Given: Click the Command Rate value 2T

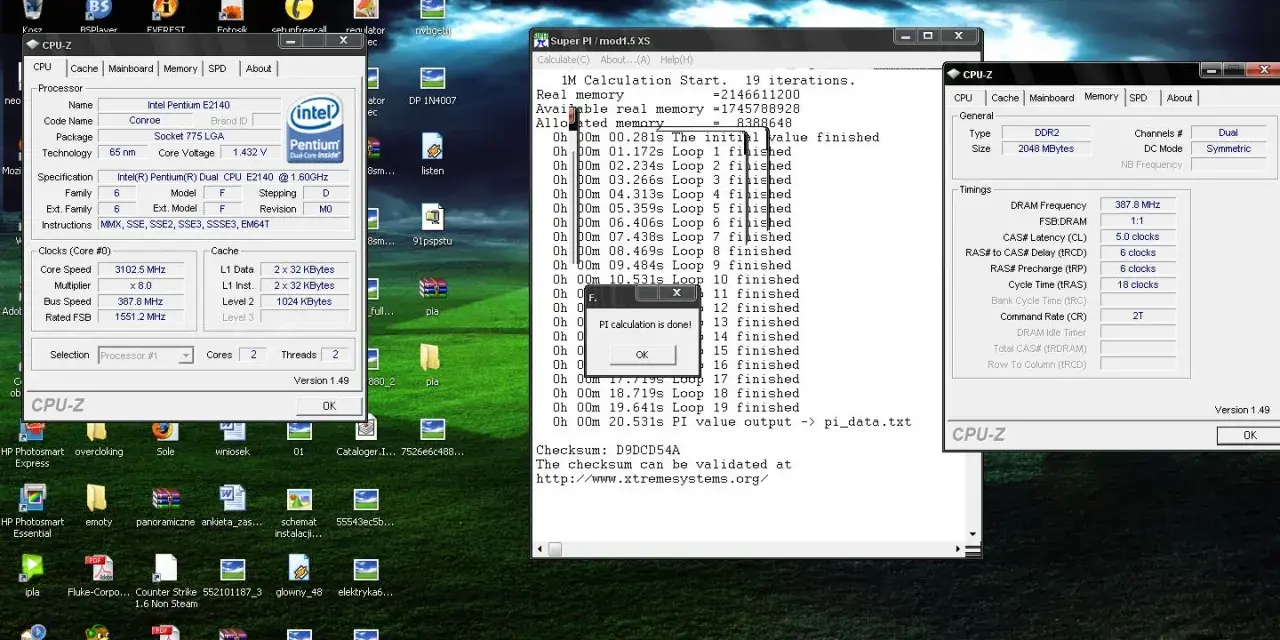Looking at the screenshot, I should coord(1138,316).
